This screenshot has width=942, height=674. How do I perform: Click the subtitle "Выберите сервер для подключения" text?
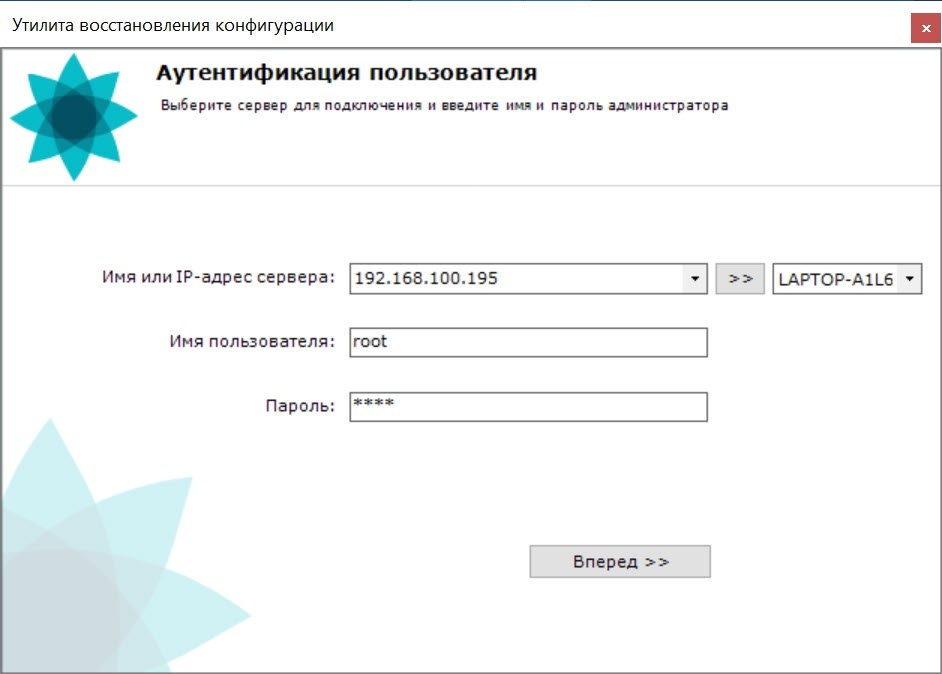443,105
